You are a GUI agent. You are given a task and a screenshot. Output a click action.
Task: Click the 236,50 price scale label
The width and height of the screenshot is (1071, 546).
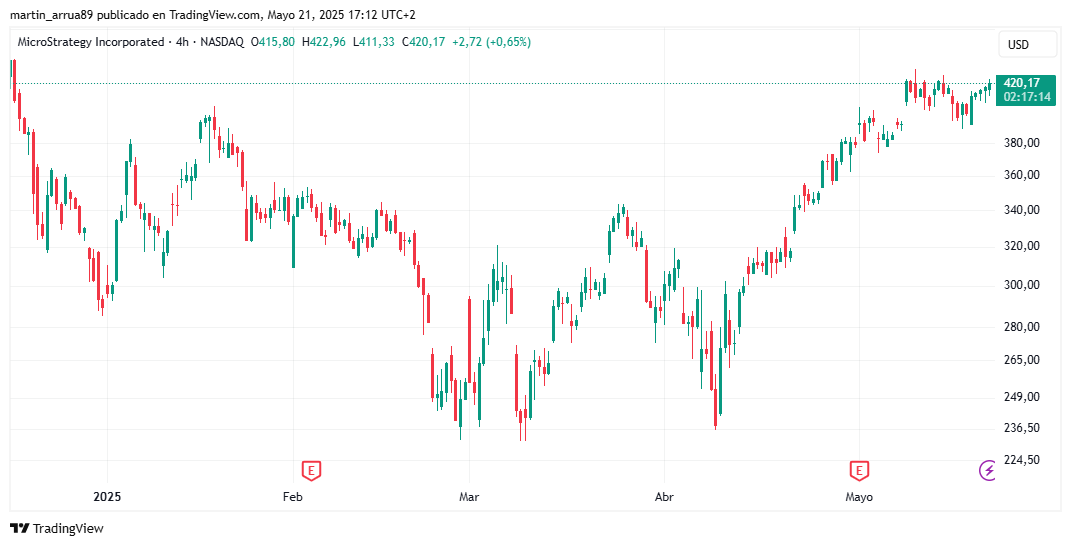click(1023, 428)
